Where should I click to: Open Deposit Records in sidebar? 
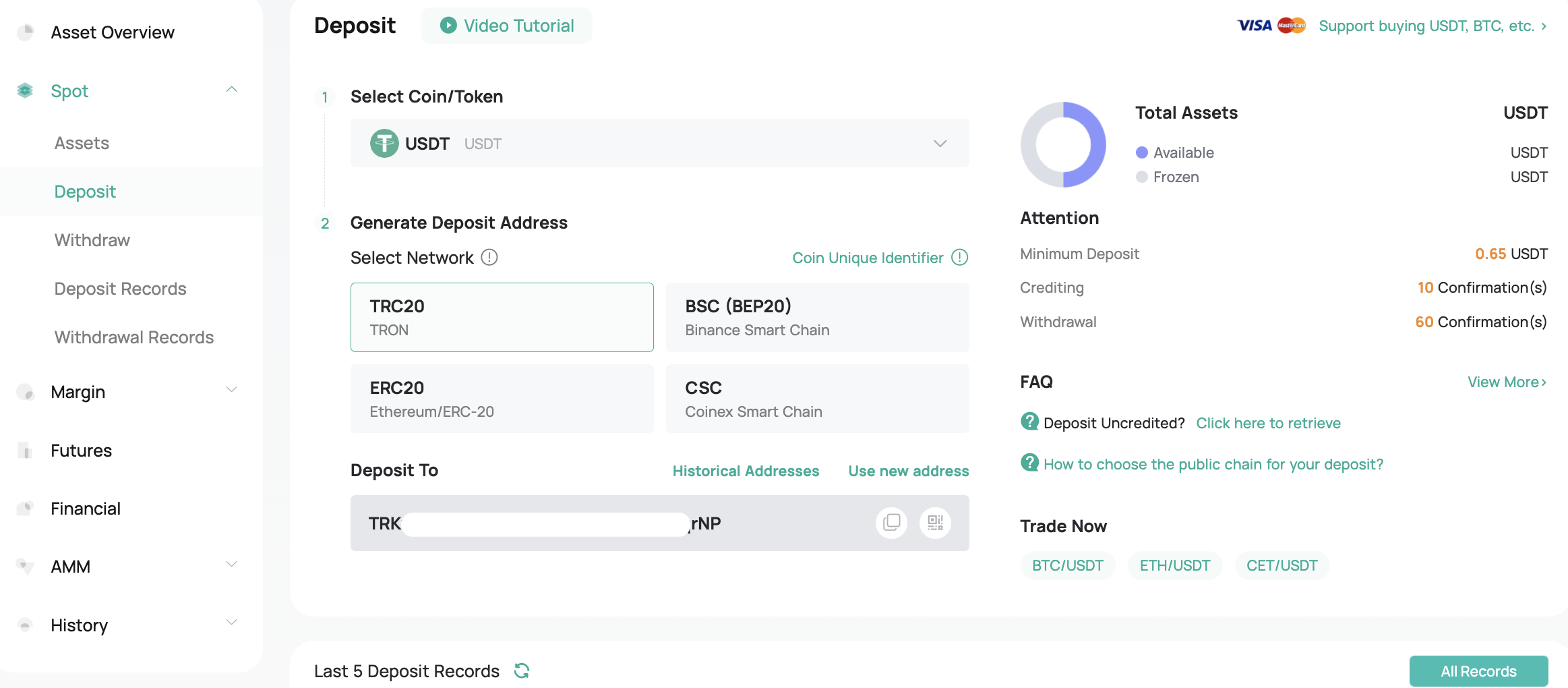[121, 289]
